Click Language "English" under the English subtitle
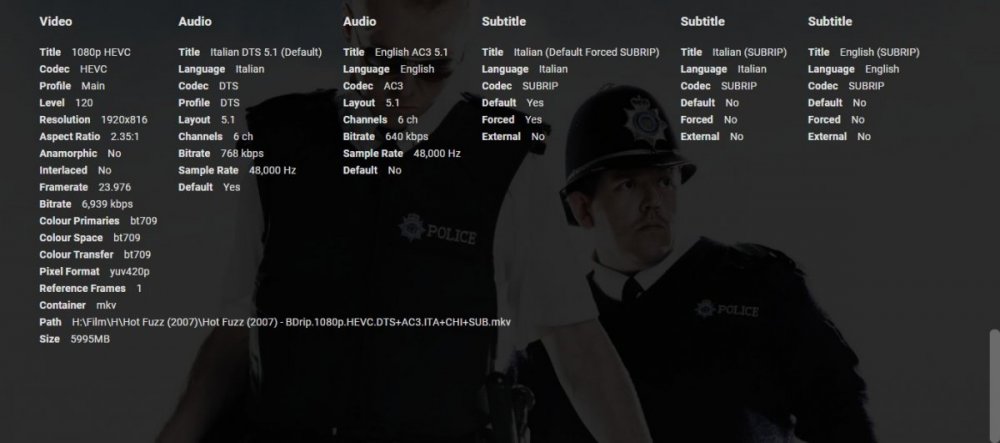The height and width of the screenshot is (443, 1000). click(x=882, y=69)
